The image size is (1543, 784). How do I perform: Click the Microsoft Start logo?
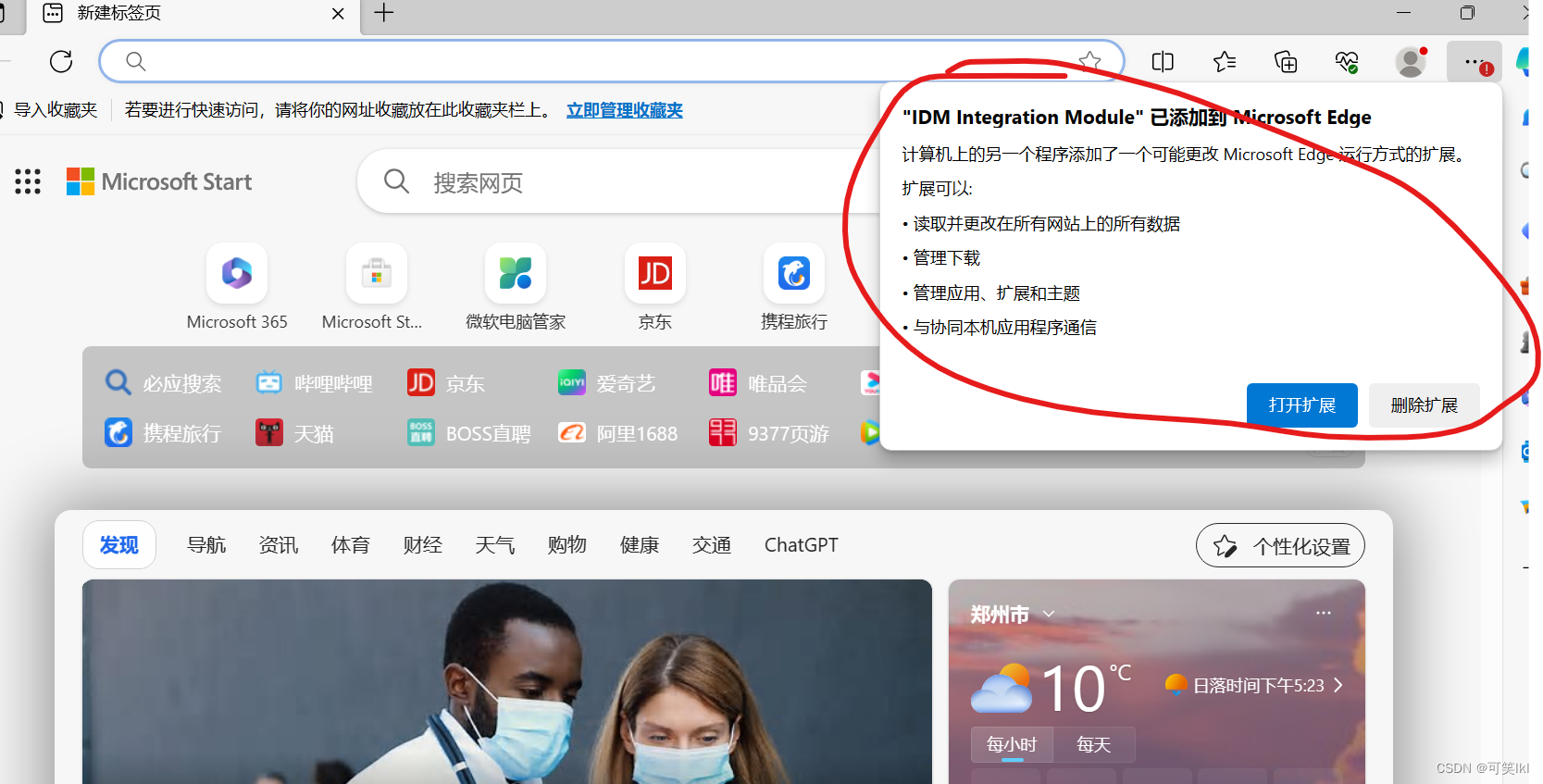point(159,181)
